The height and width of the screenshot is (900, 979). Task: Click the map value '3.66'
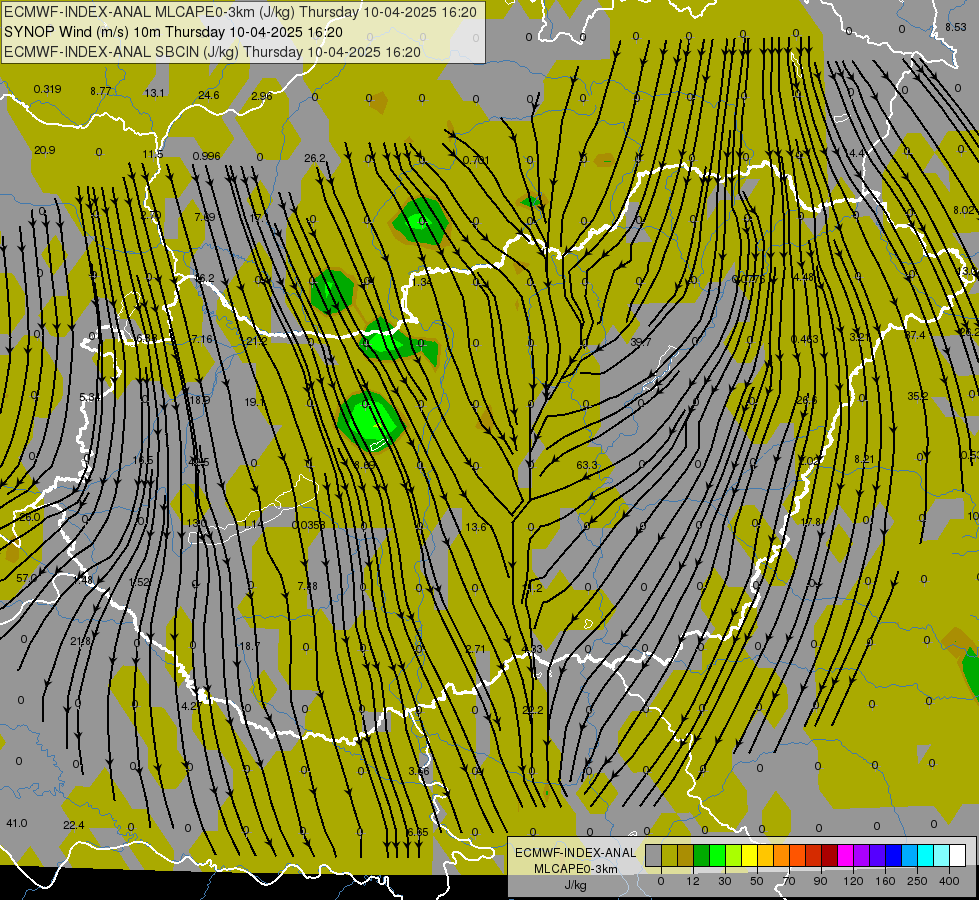click(x=419, y=771)
